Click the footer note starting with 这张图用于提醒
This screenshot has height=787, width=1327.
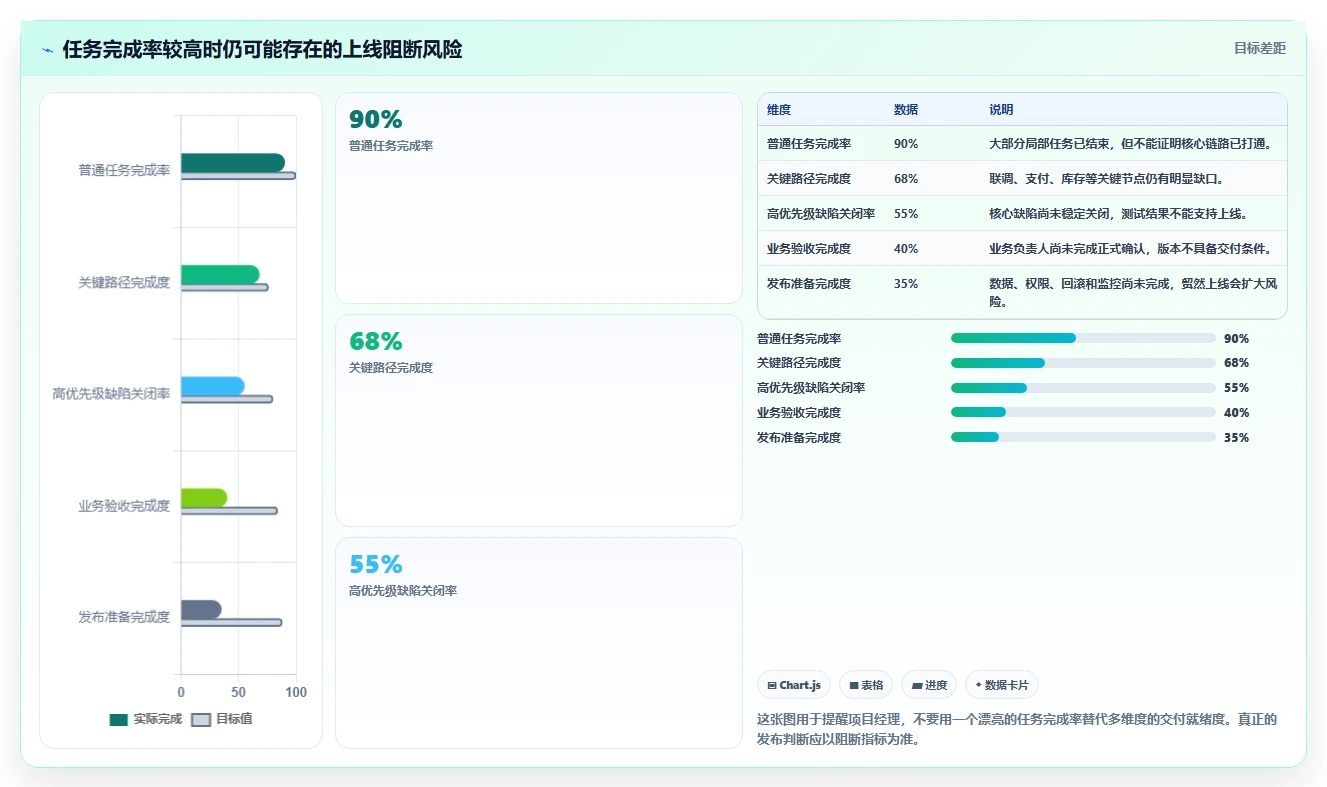[x=1017, y=730]
